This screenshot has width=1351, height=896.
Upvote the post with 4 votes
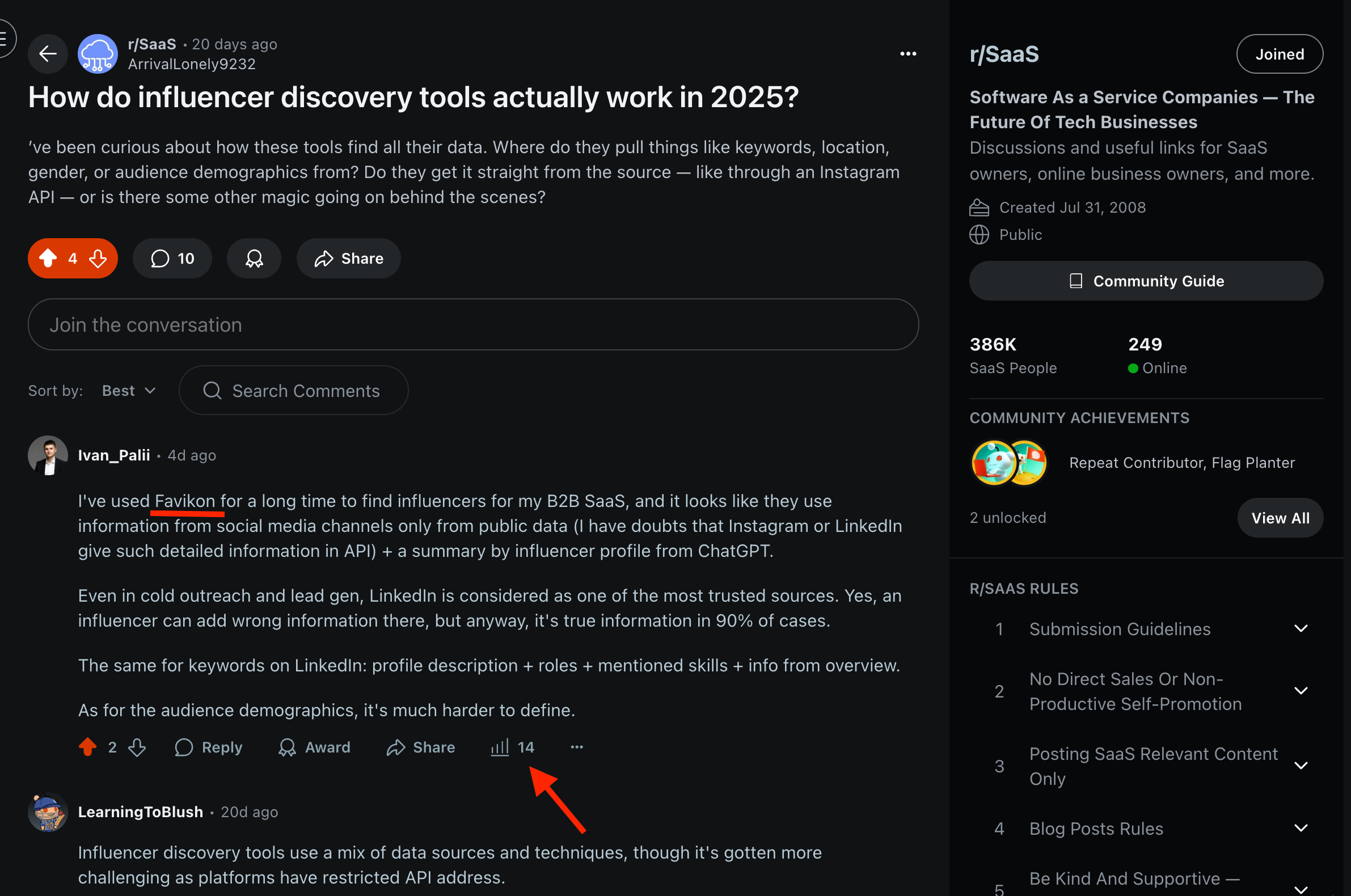coord(48,258)
